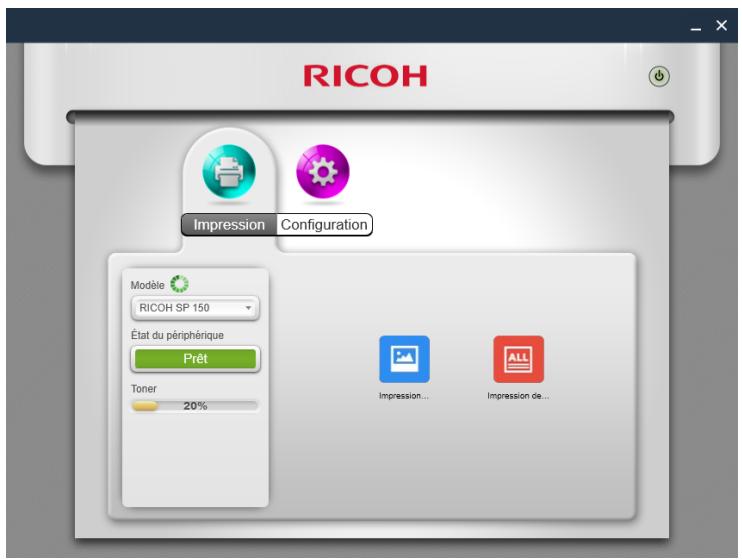Click the "Impression..." label under blue icon
This screenshot has width=742, height=559.
[x=404, y=396]
